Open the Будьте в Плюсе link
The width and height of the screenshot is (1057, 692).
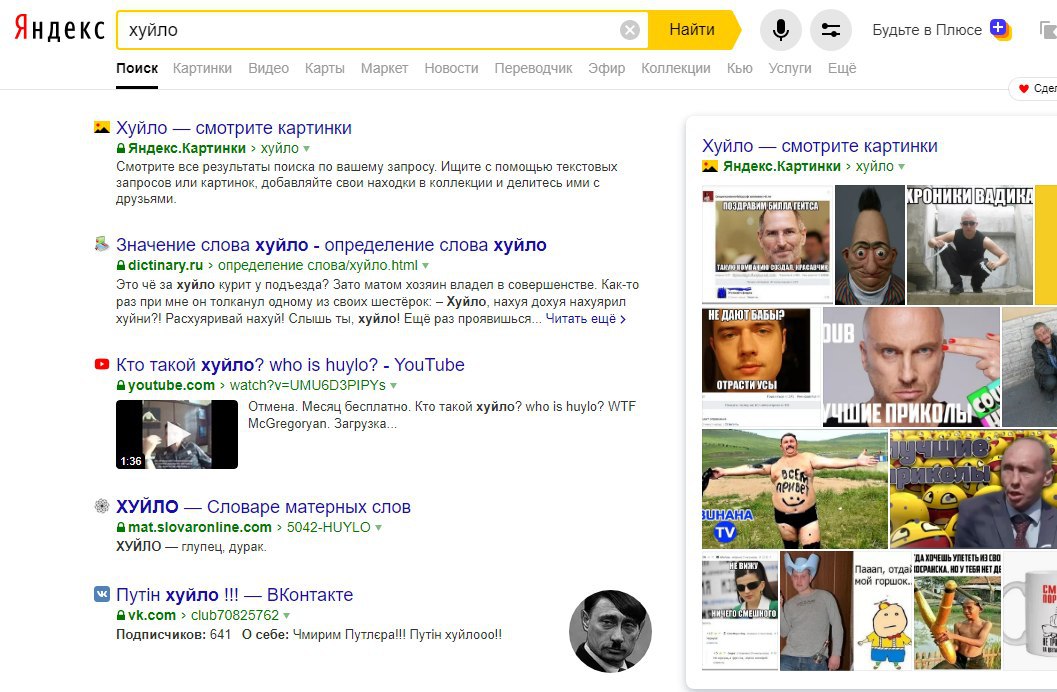point(927,30)
